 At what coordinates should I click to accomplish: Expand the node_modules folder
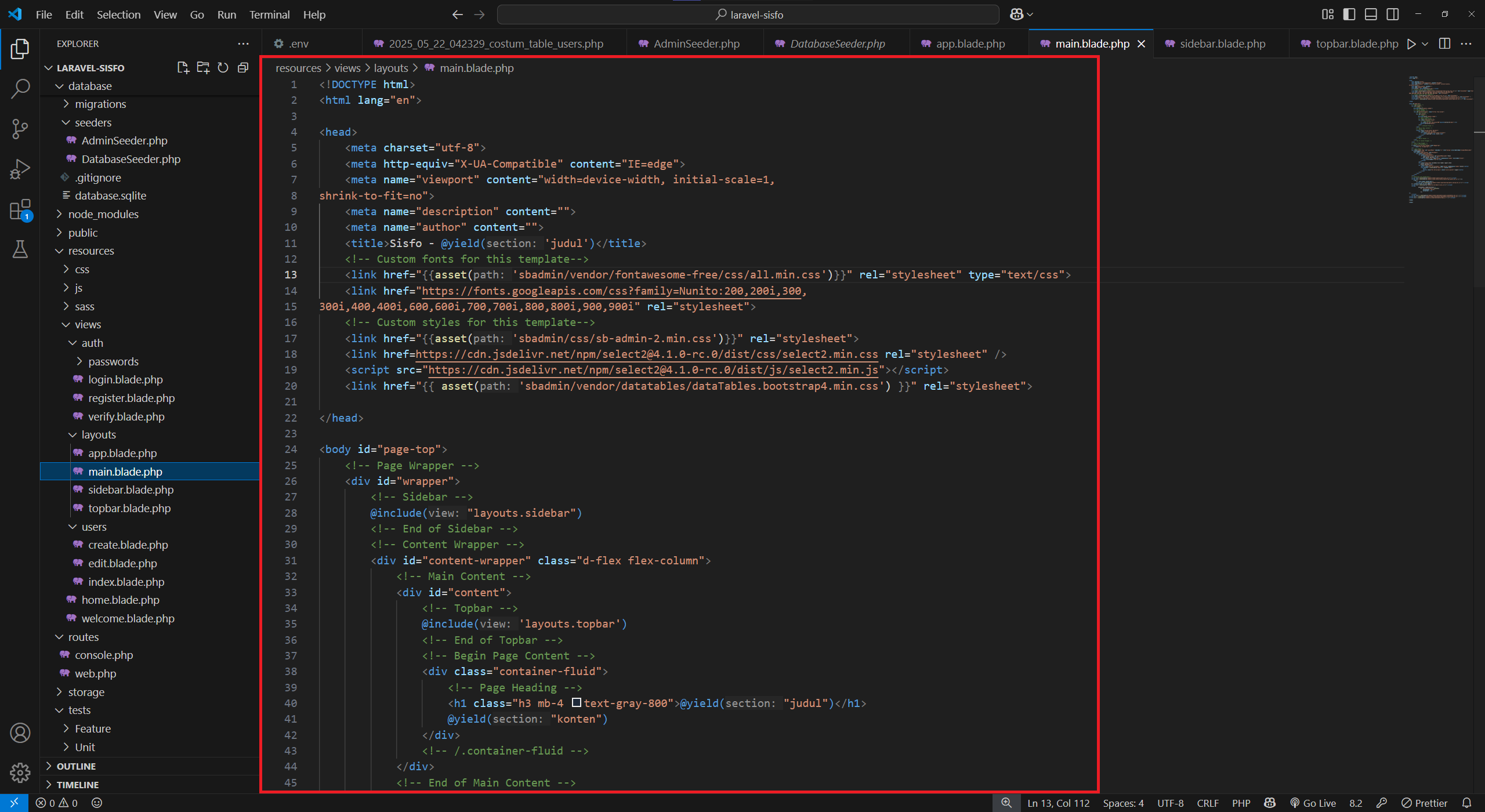(x=103, y=214)
